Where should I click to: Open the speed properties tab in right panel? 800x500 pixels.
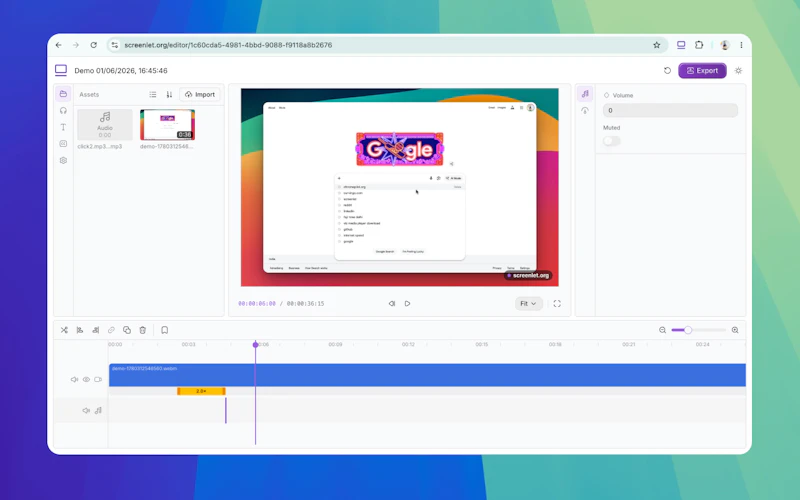[585, 111]
